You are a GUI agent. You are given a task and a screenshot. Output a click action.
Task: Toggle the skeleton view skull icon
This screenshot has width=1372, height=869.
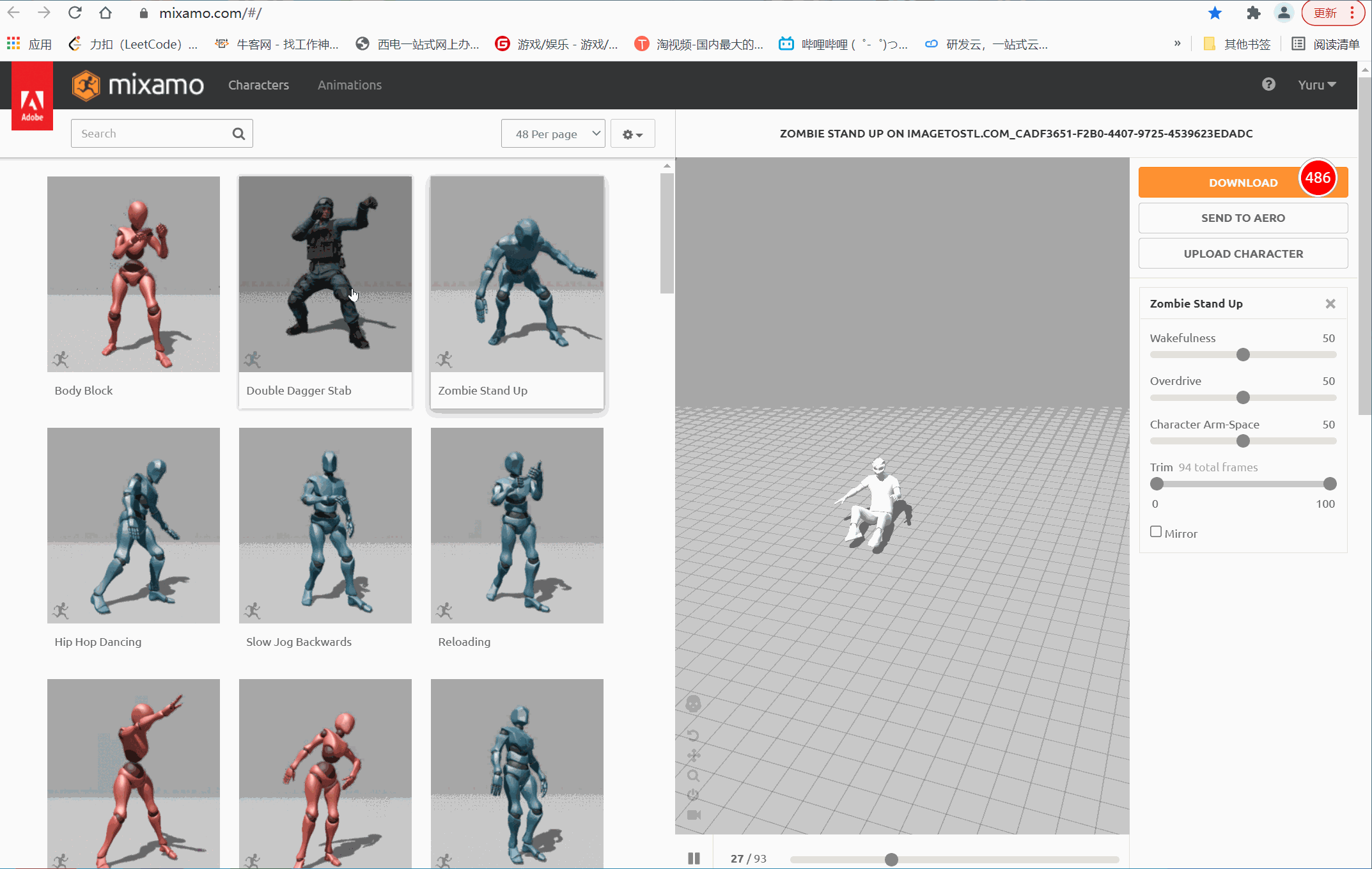tap(693, 704)
